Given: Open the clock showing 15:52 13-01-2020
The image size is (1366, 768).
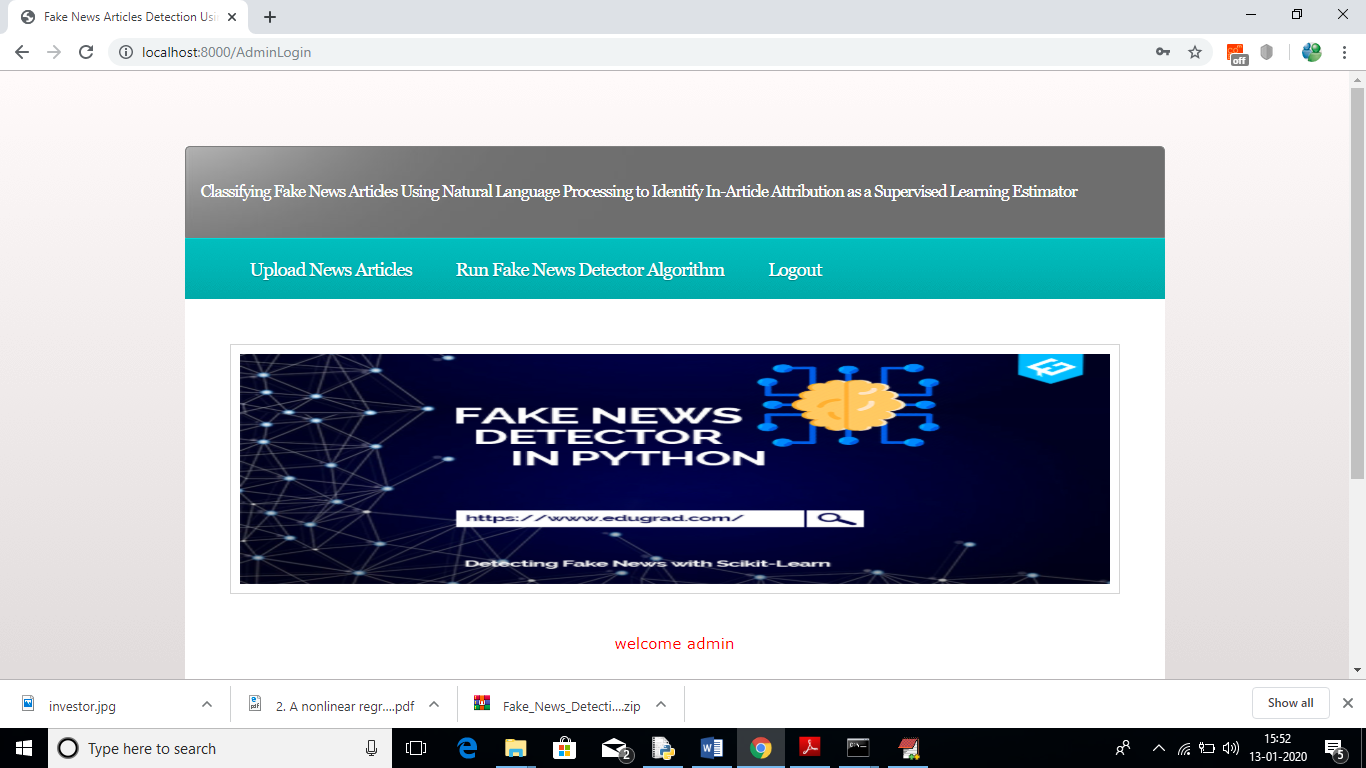Looking at the screenshot, I should 1277,748.
